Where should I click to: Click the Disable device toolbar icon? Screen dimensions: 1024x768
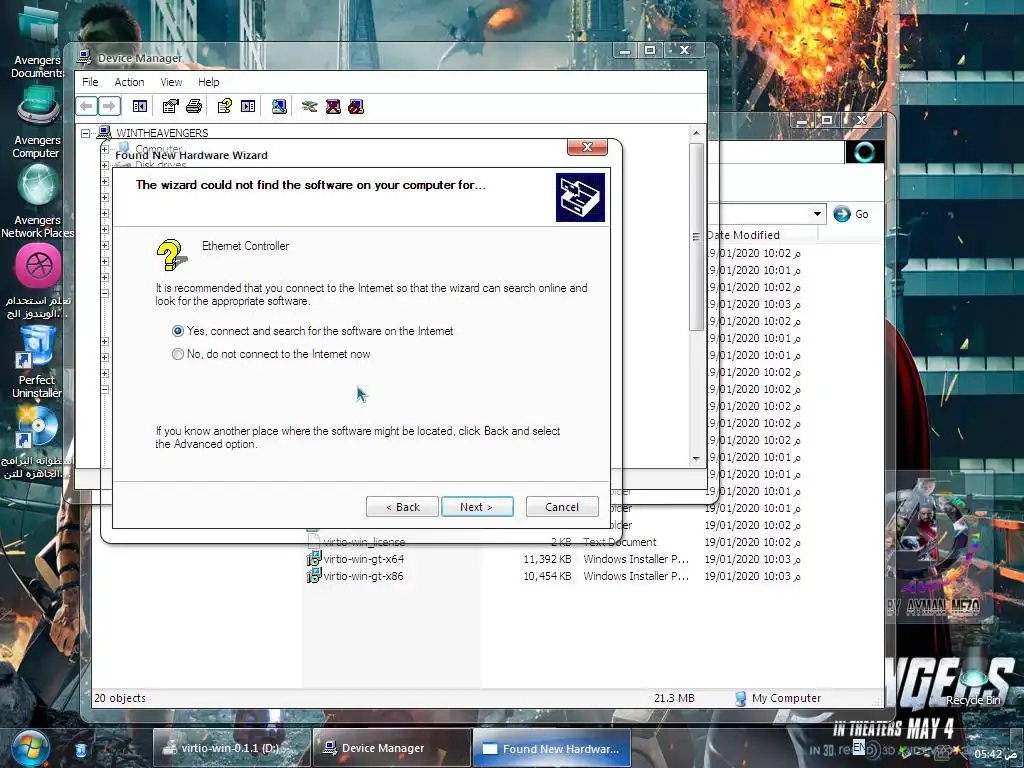pyautogui.click(x=356, y=106)
